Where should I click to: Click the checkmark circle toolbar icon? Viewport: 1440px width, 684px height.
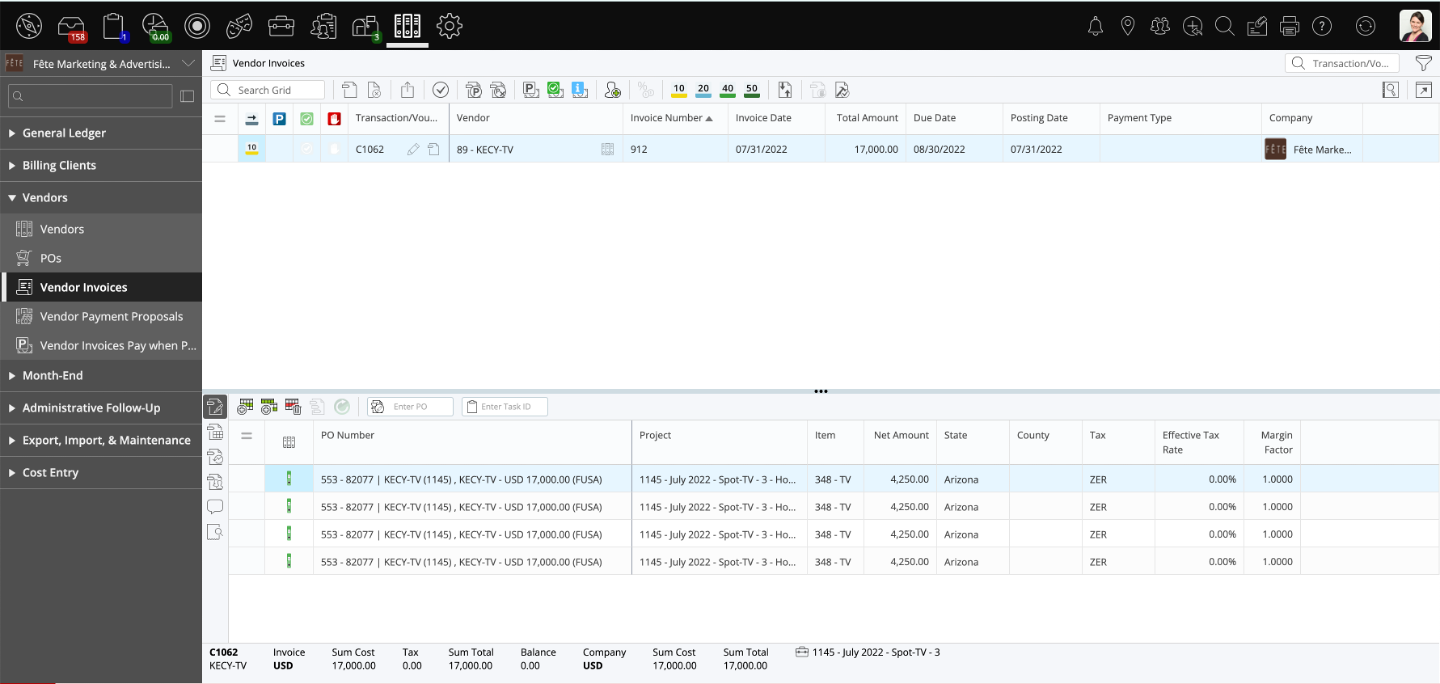(440, 90)
